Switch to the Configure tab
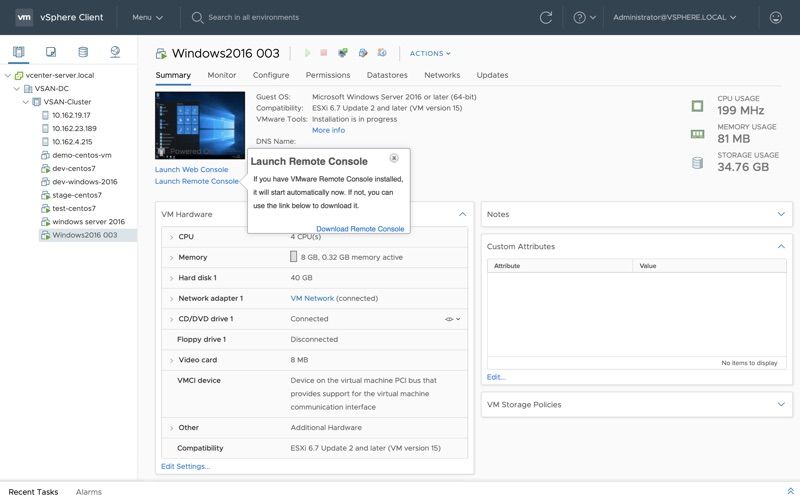The width and height of the screenshot is (800, 500). pos(271,75)
